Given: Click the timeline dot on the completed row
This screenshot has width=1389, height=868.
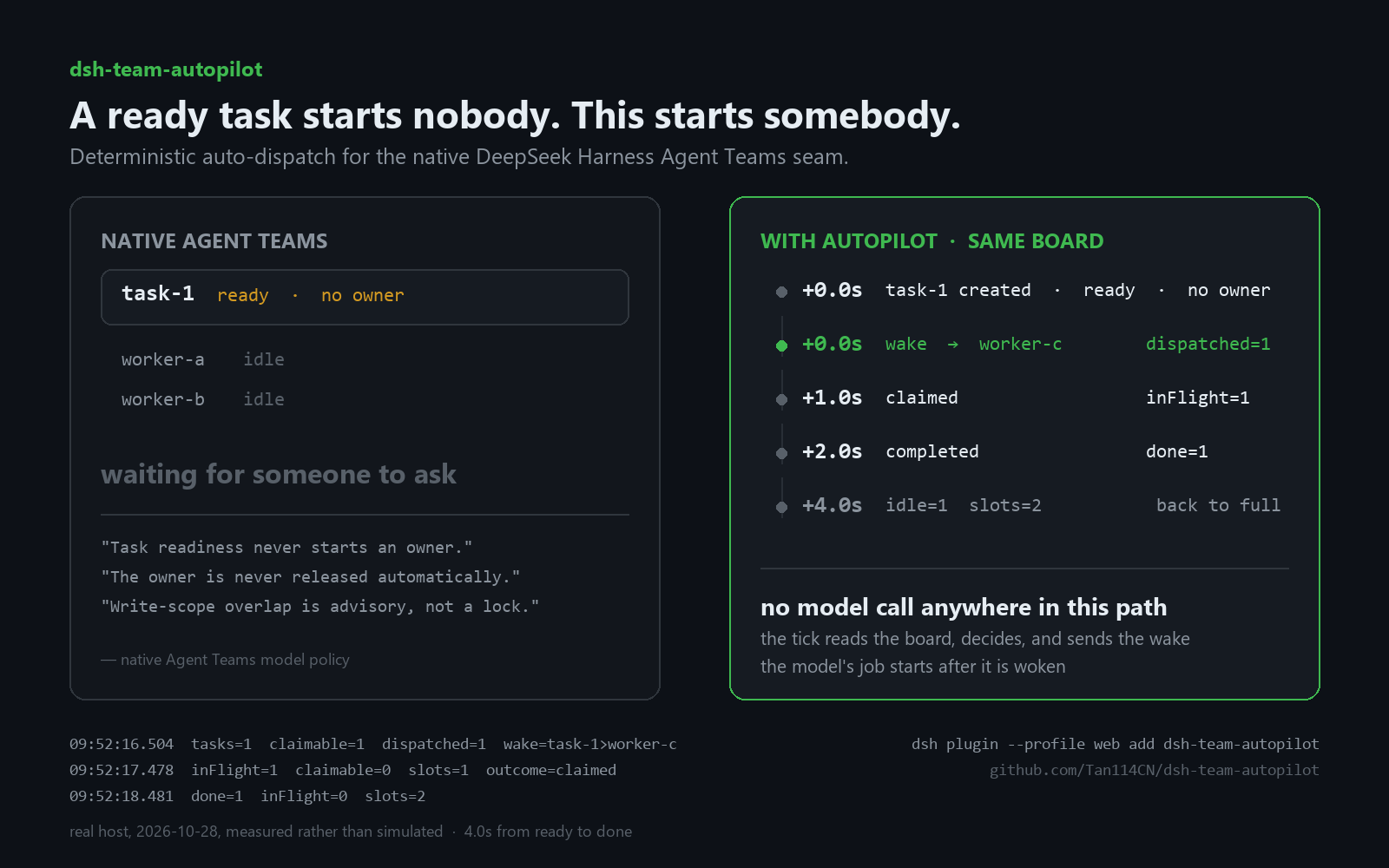Looking at the screenshot, I should [x=781, y=453].
